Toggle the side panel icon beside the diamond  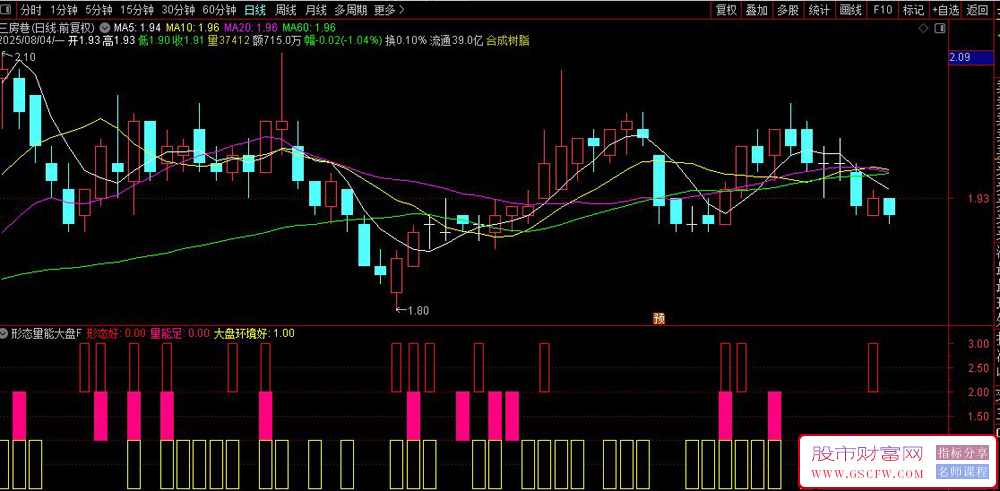coord(939,29)
